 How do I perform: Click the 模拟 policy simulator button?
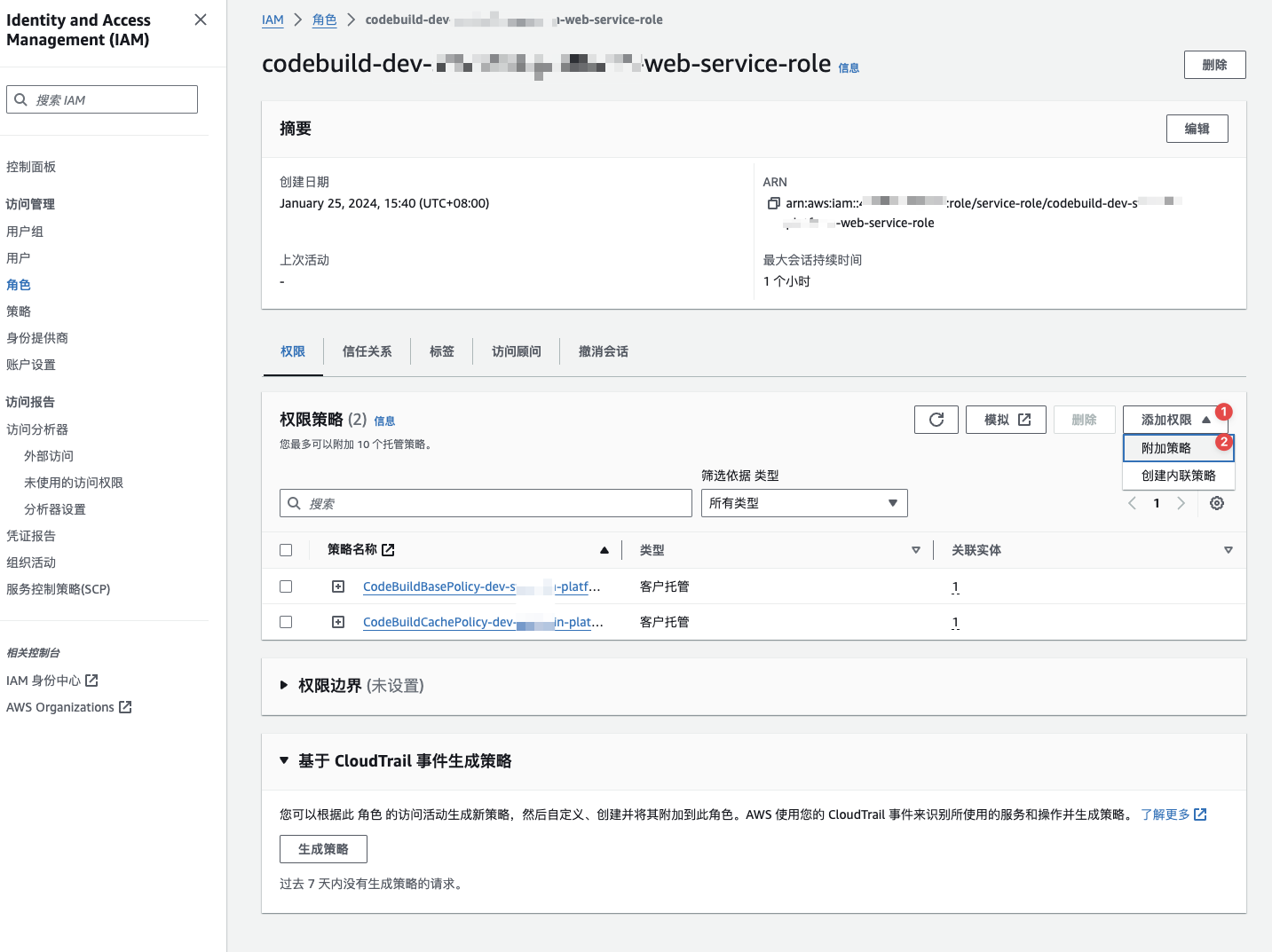pos(1007,420)
